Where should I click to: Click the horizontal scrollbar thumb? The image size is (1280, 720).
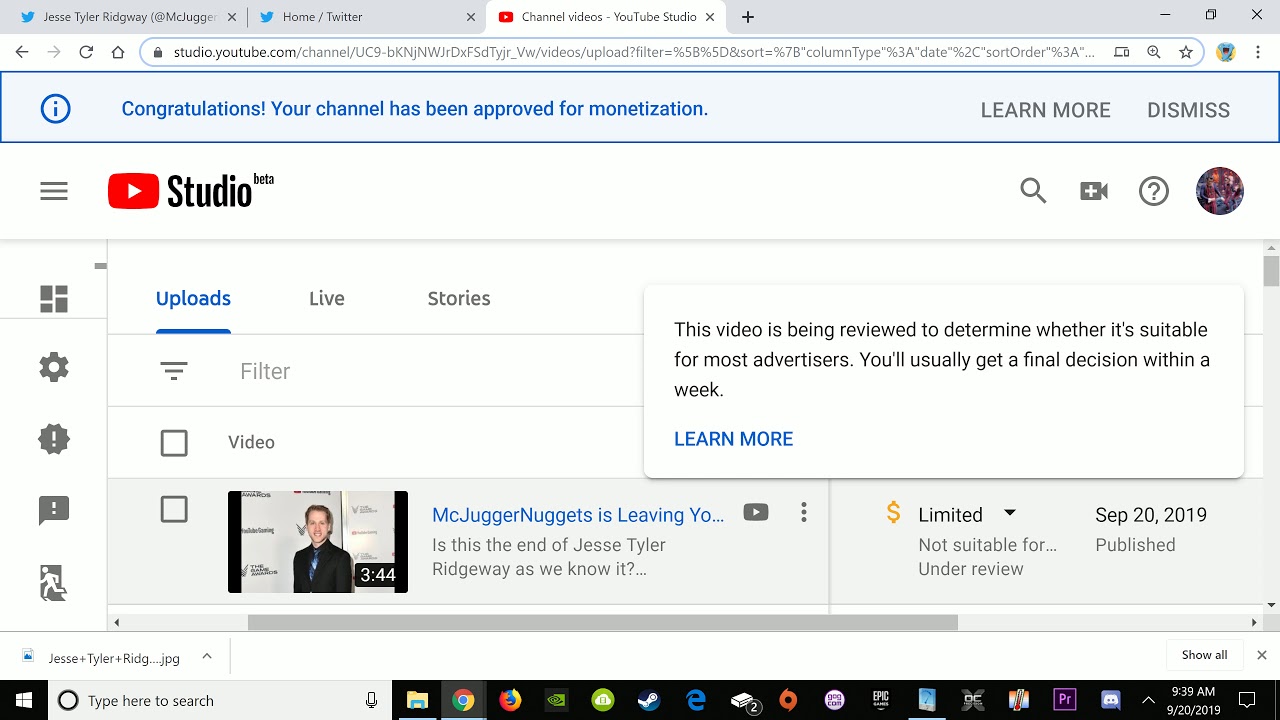[x=603, y=622]
